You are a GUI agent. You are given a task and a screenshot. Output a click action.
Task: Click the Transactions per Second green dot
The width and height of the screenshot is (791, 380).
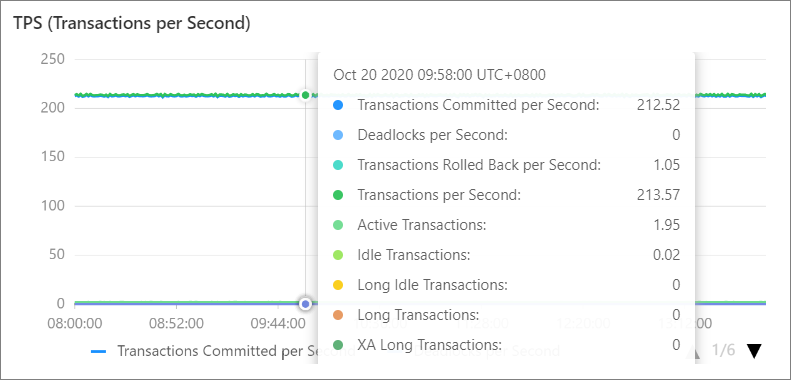(x=338, y=195)
